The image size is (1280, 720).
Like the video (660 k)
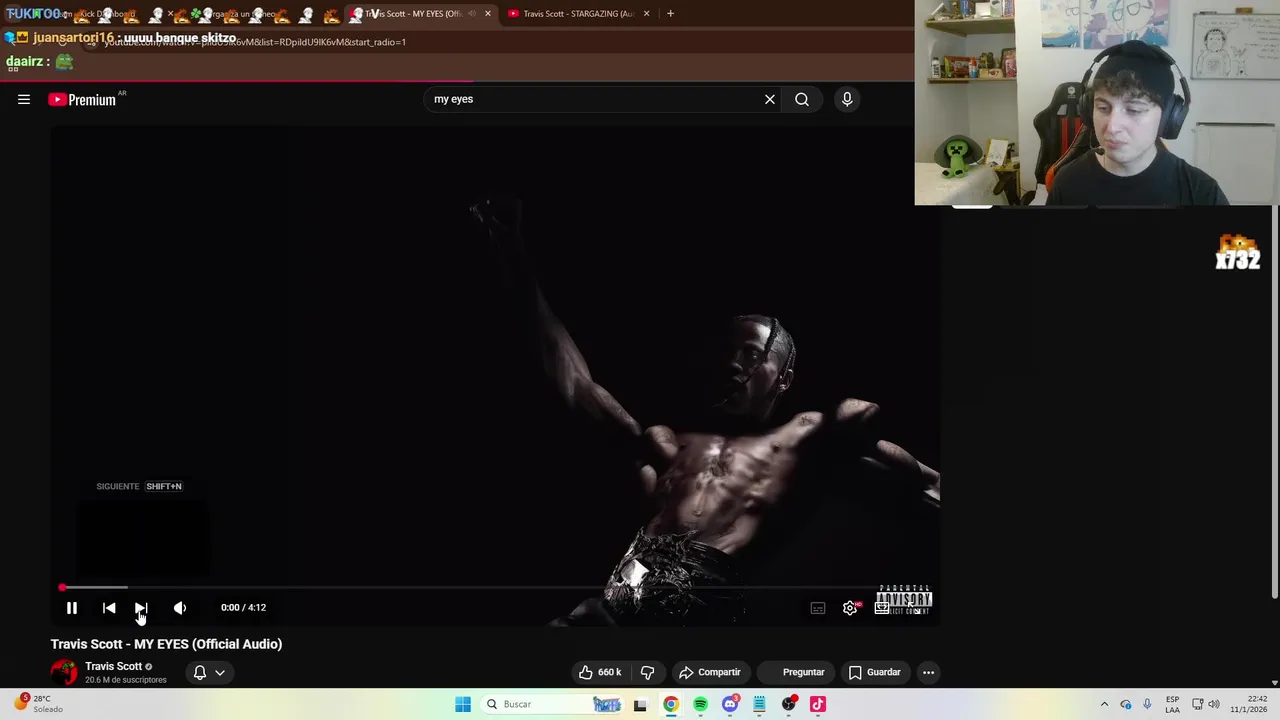(x=599, y=672)
